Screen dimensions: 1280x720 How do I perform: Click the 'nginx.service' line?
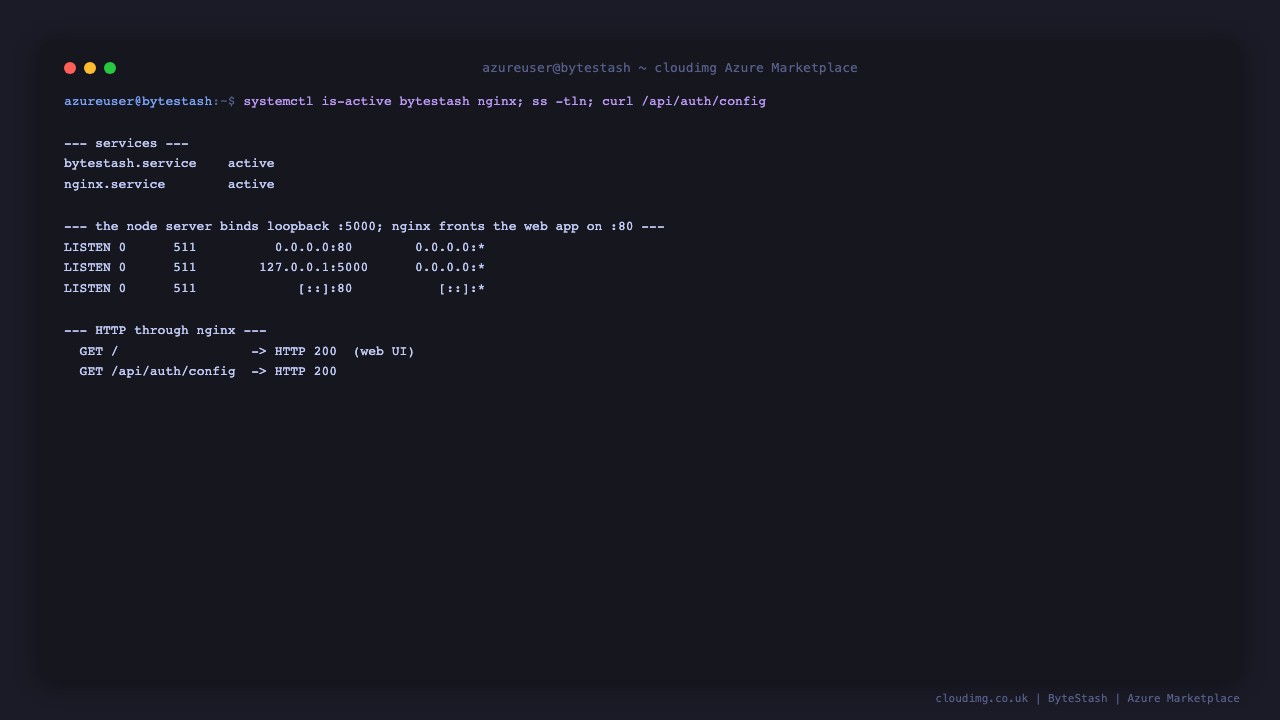click(169, 184)
